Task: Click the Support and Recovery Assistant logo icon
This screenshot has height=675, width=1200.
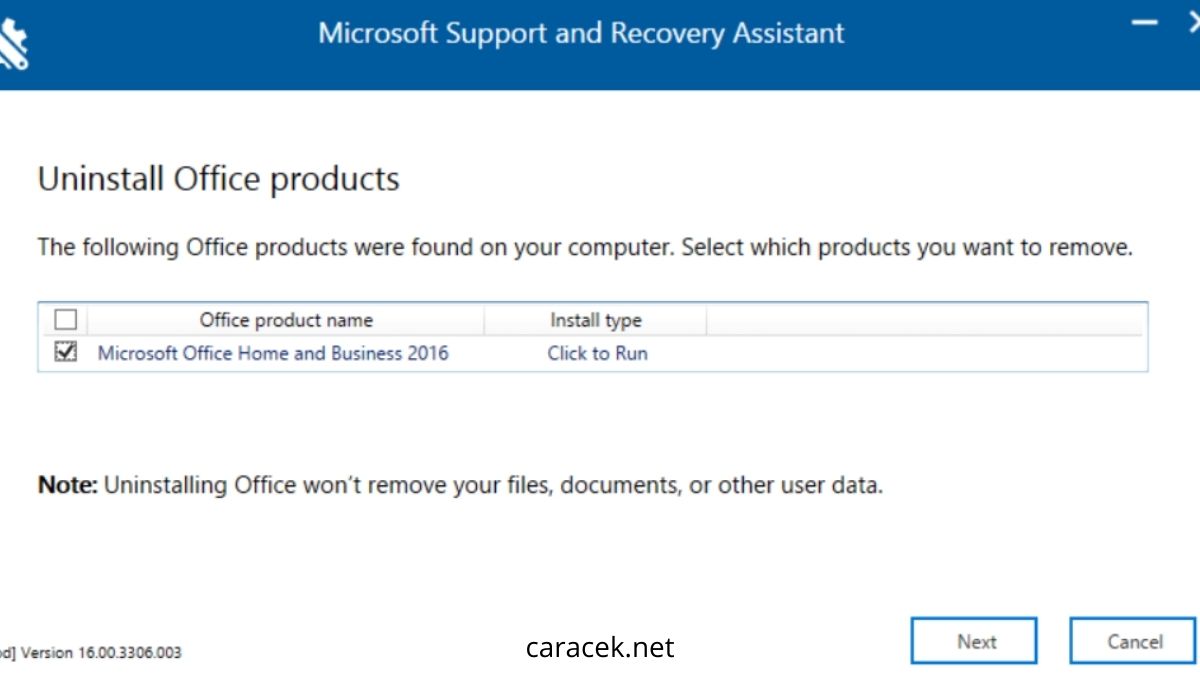Action: [x=12, y=42]
